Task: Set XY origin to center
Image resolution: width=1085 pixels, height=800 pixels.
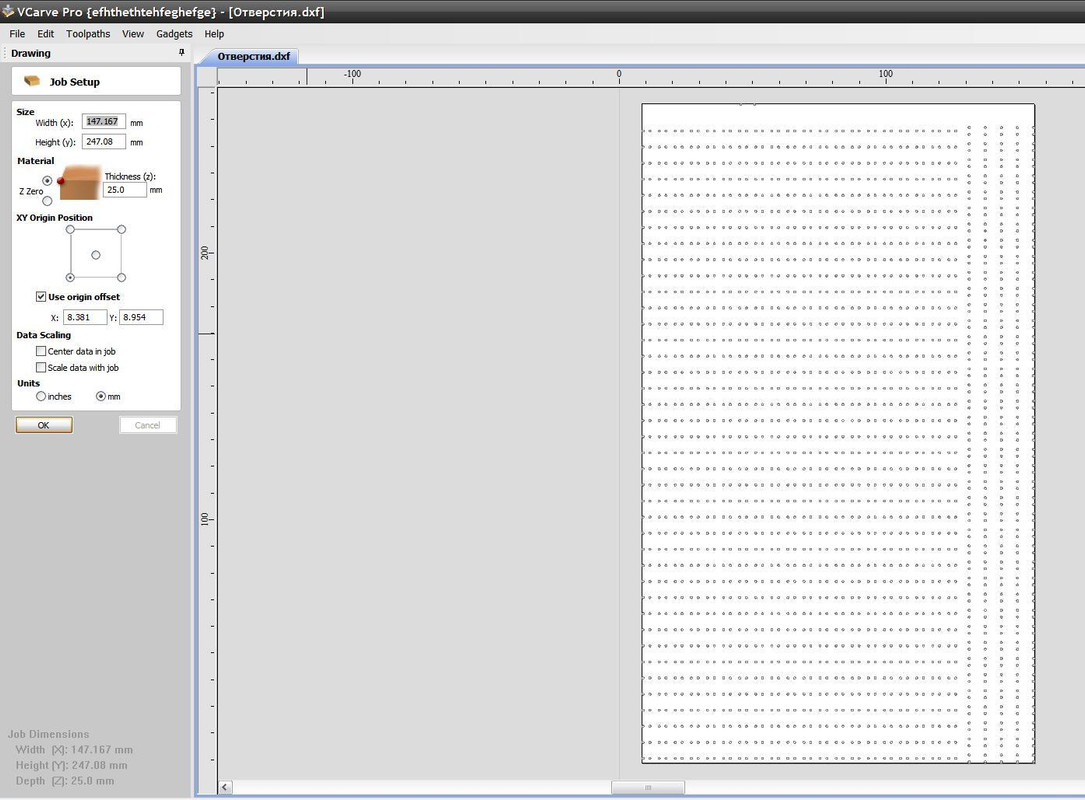Action: point(95,255)
